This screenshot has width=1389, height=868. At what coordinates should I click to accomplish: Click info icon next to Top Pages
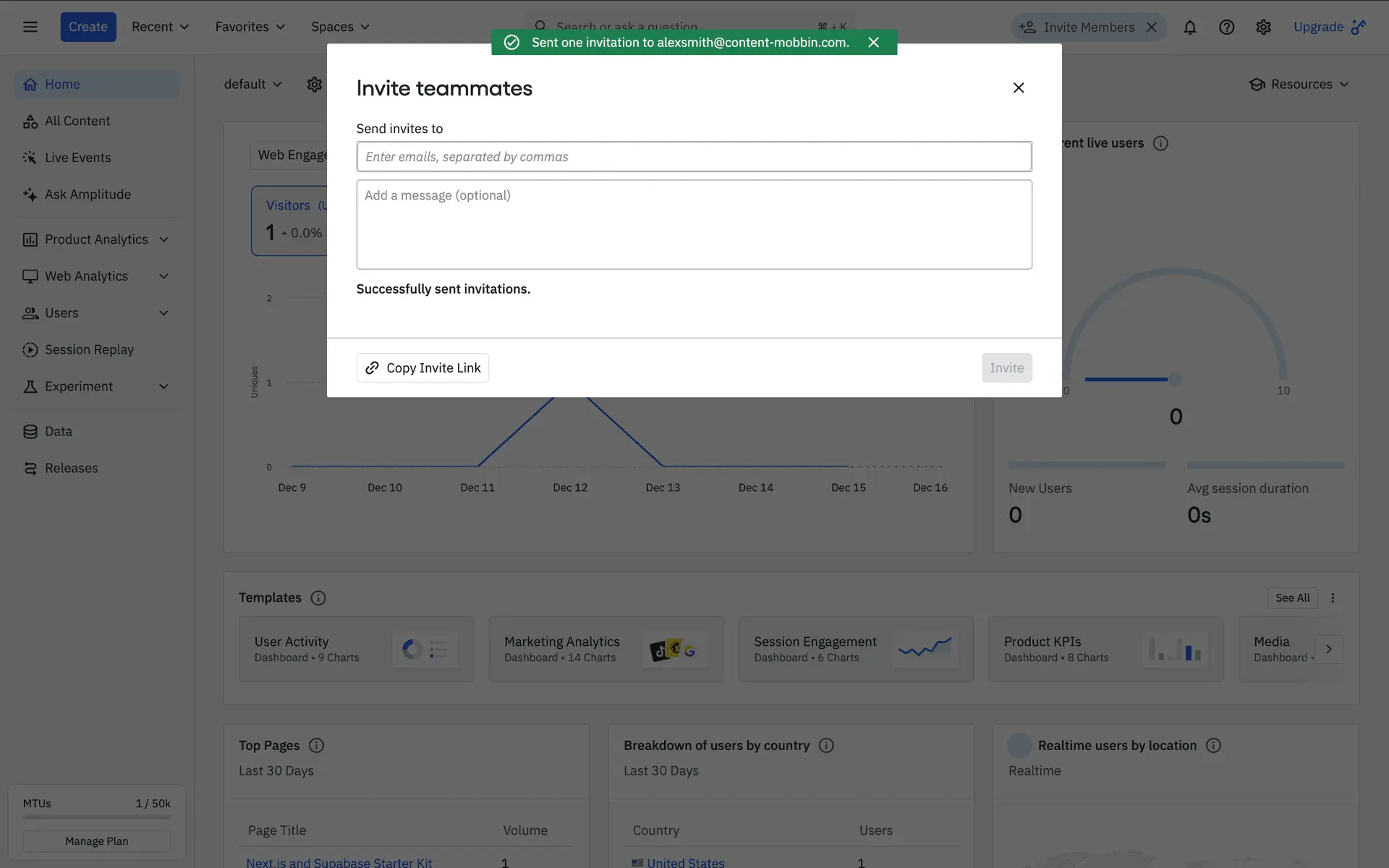point(316,745)
